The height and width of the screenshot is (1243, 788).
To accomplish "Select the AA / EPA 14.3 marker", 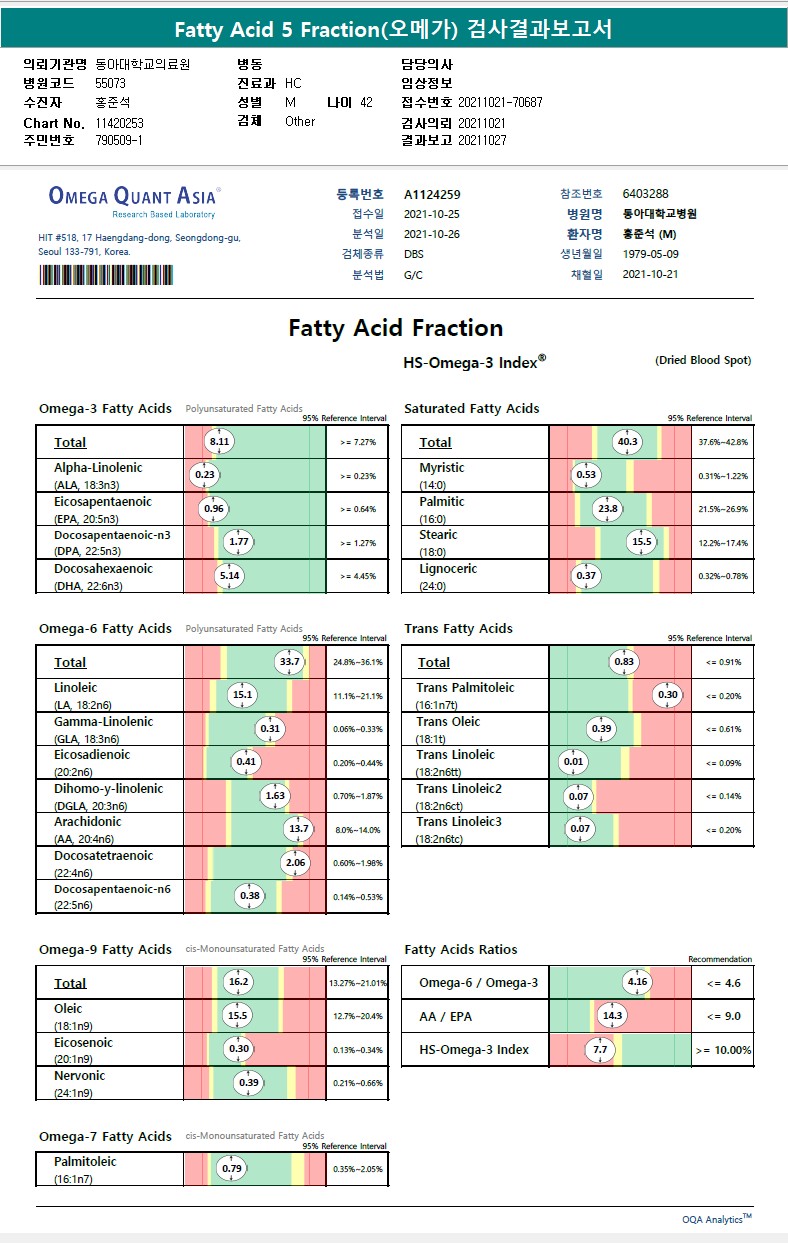I will point(612,1016).
